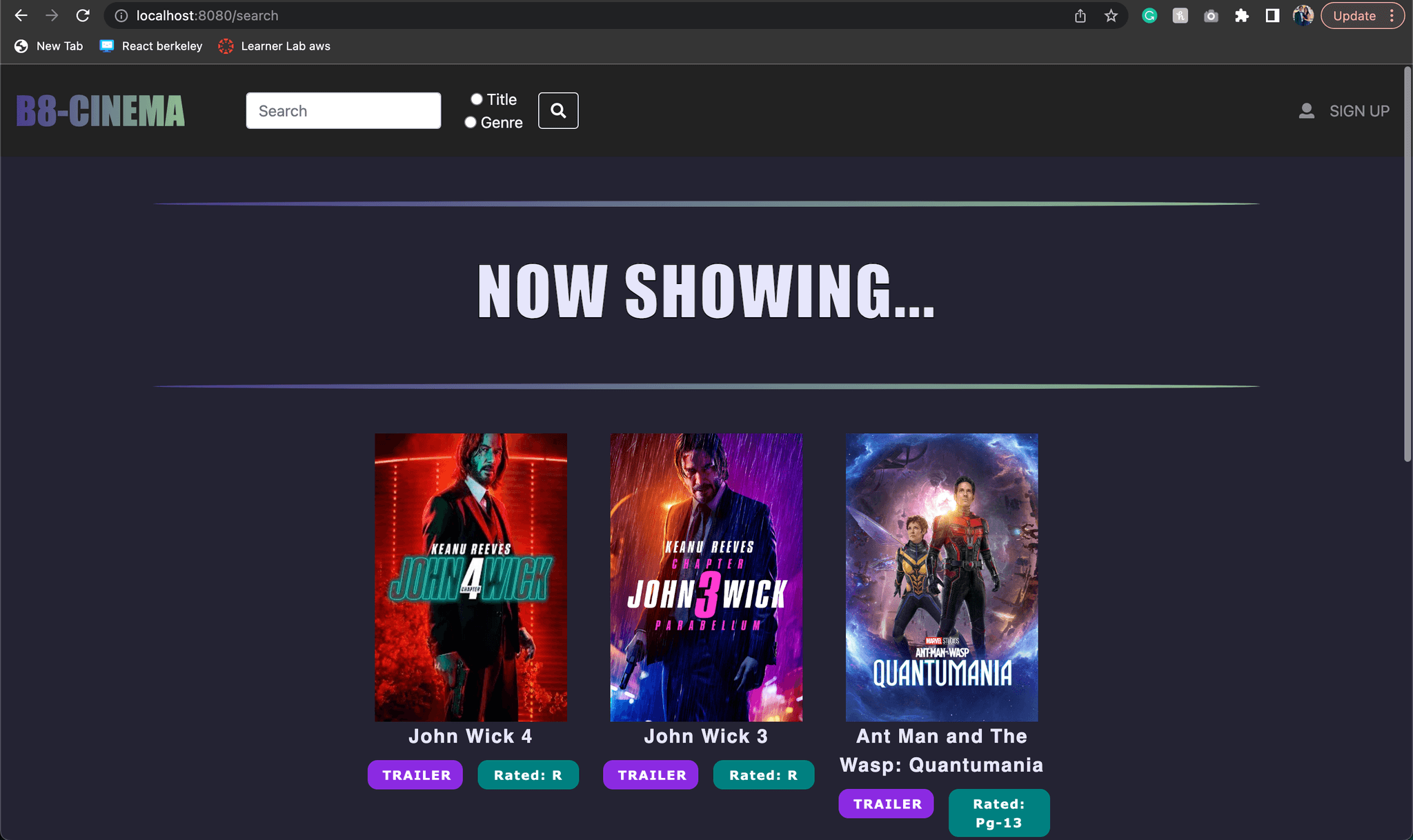The width and height of the screenshot is (1413, 840).
Task: Open the Grammarly extension
Action: [x=1149, y=15]
